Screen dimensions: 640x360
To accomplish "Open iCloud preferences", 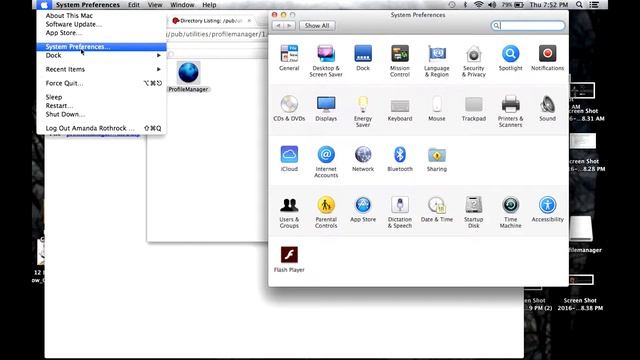I will (x=289, y=159).
